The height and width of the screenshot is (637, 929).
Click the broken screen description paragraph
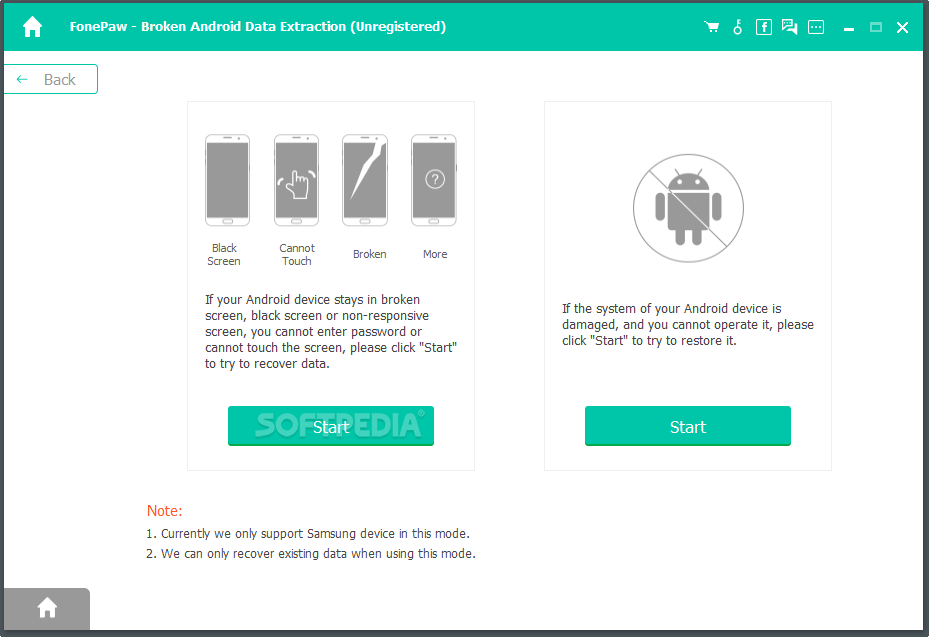331,332
